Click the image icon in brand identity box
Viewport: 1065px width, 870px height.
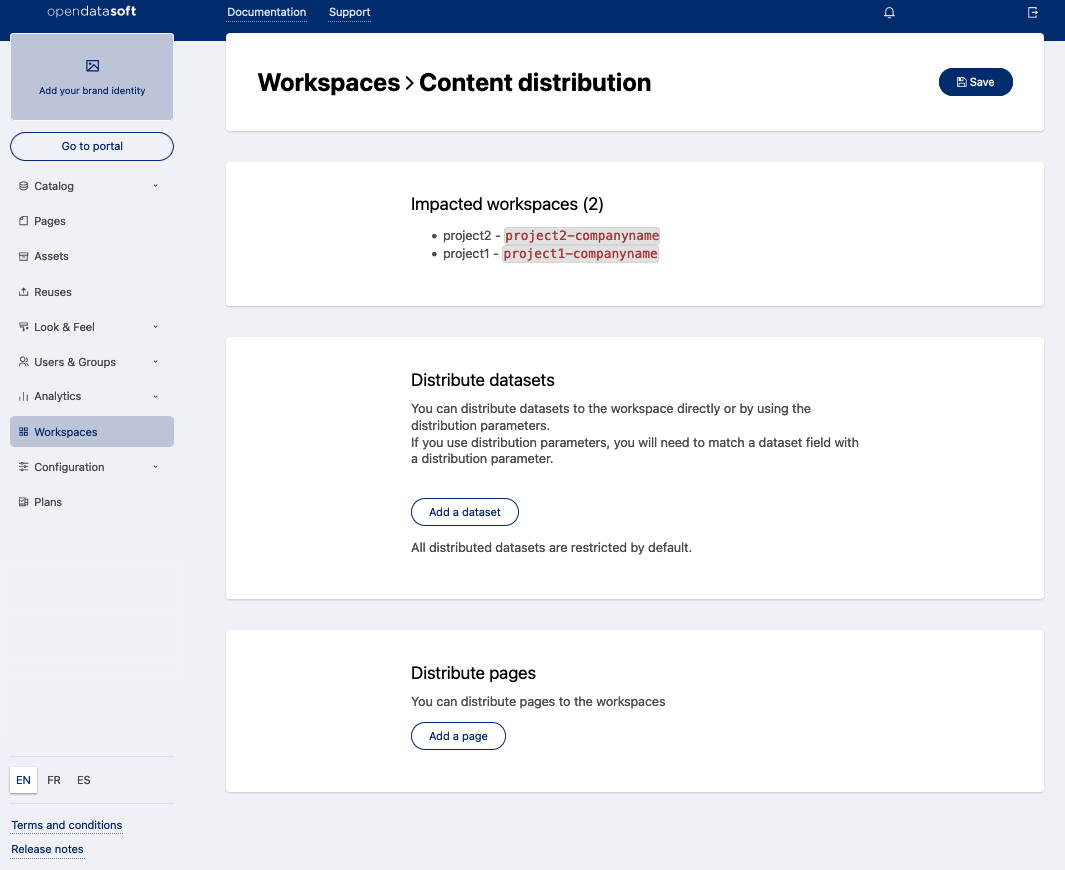[x=92, y=66]
